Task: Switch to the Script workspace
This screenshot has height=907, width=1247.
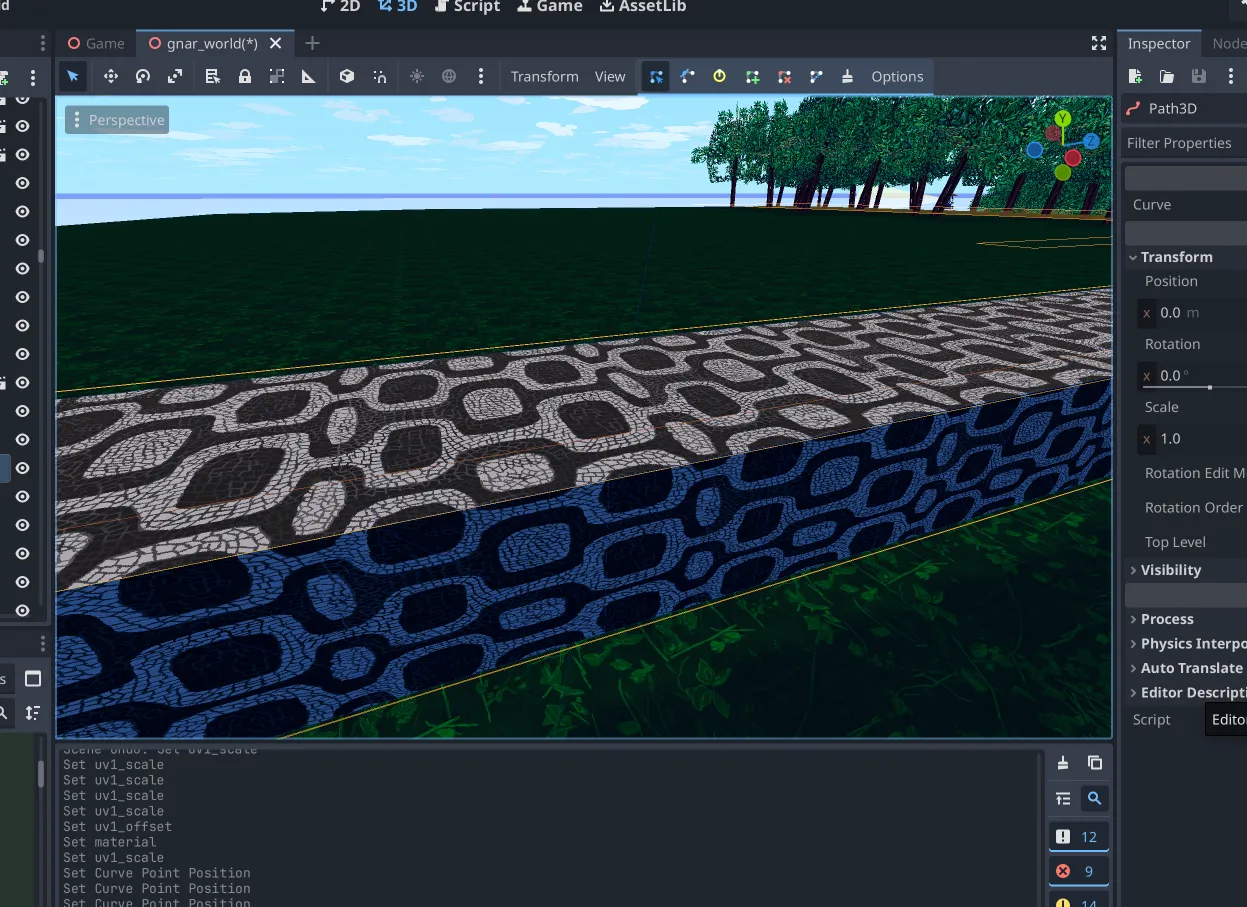Action: click(467, 6)
